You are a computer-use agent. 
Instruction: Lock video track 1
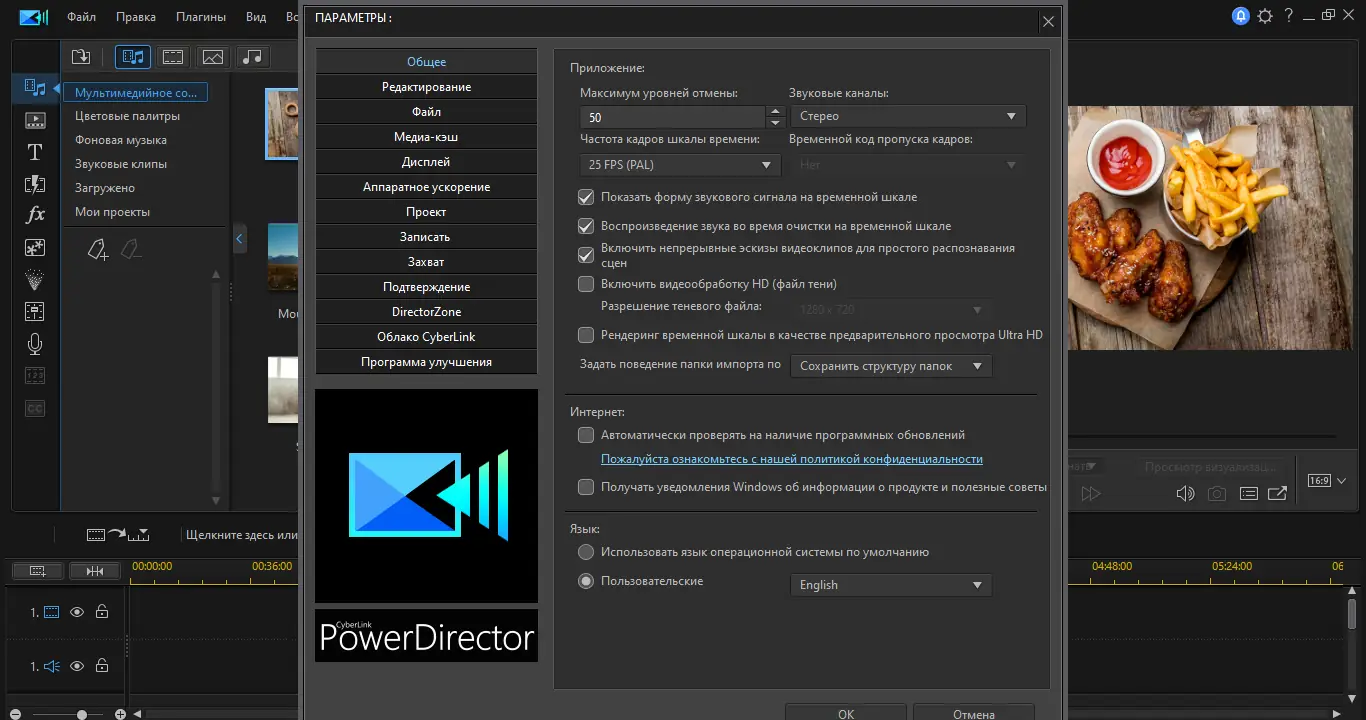[x=102, y=612]
